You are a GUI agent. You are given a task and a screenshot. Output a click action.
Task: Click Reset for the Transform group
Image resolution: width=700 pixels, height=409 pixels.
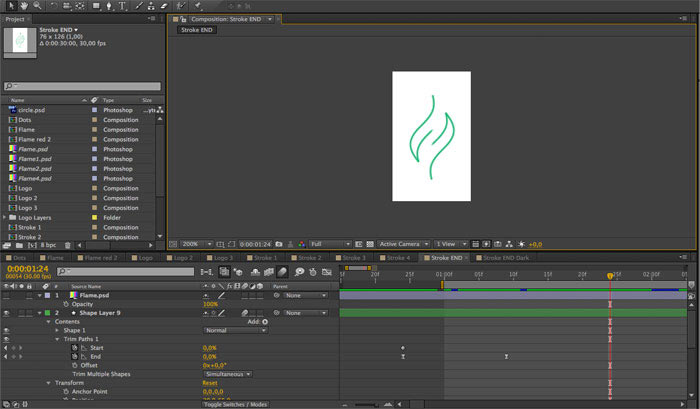click(x=210, y=383)
